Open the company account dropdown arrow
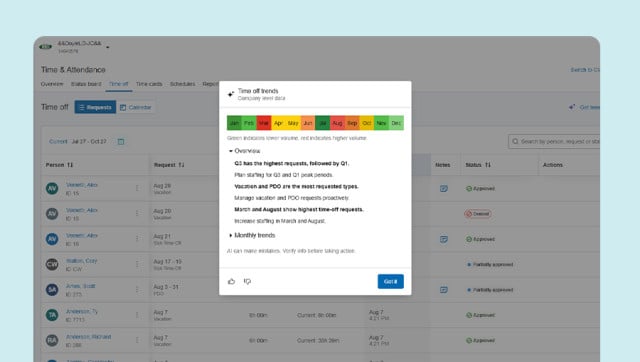 [108, 47]
